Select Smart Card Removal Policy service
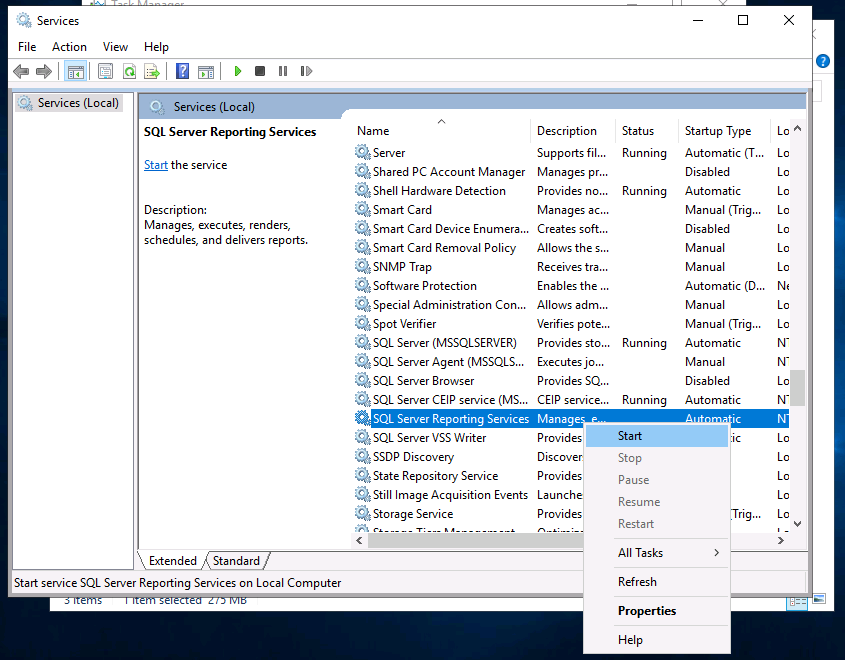 tap(571, 247)
